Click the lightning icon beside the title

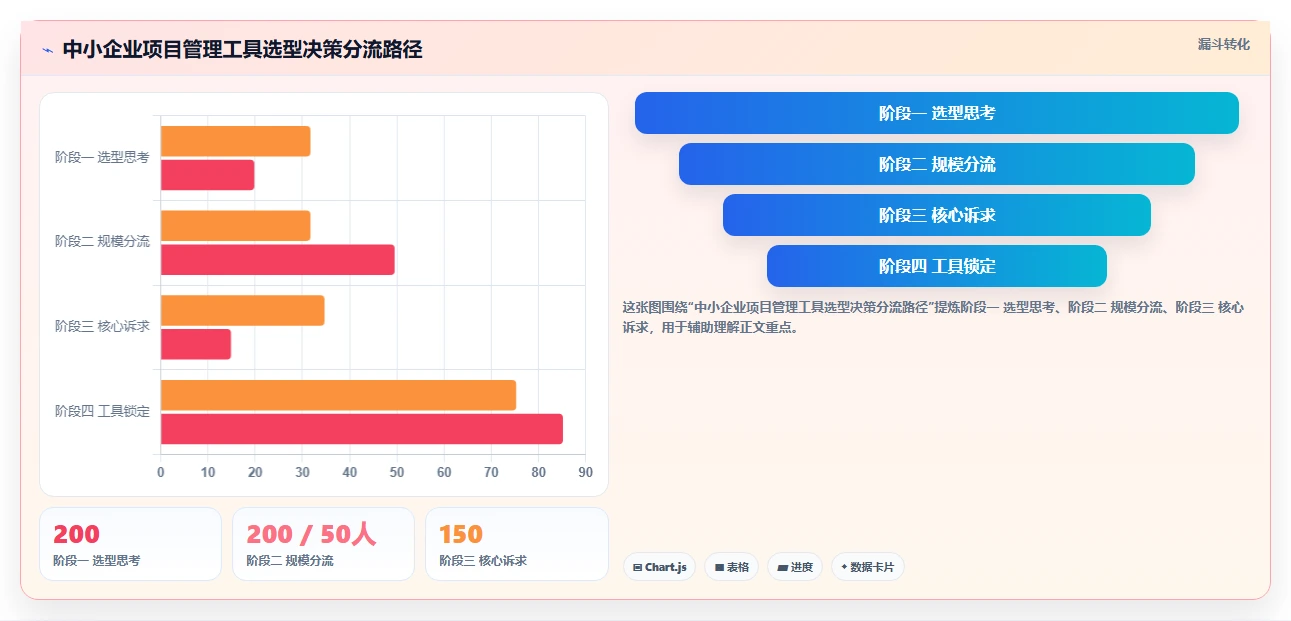click(47, 50)
